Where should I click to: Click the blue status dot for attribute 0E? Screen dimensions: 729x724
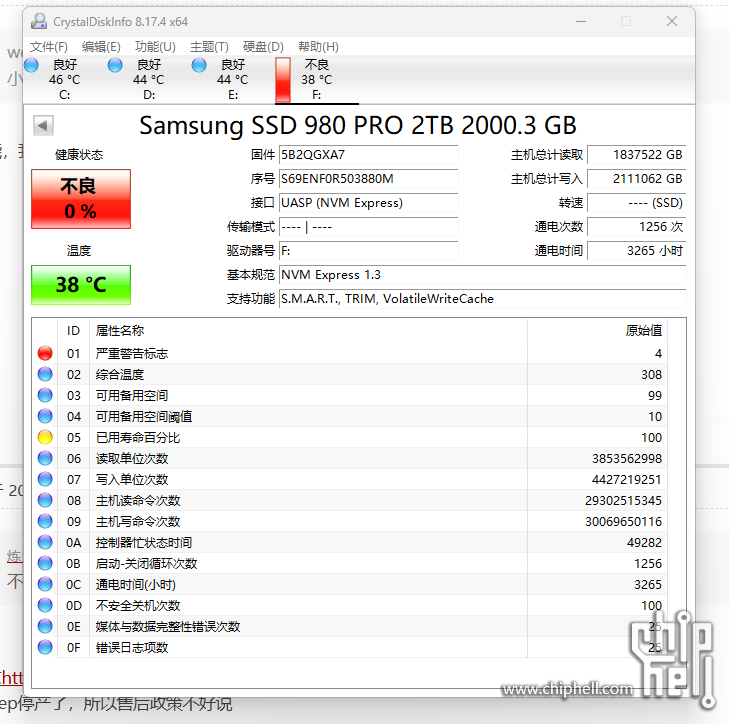pos(45,626)
